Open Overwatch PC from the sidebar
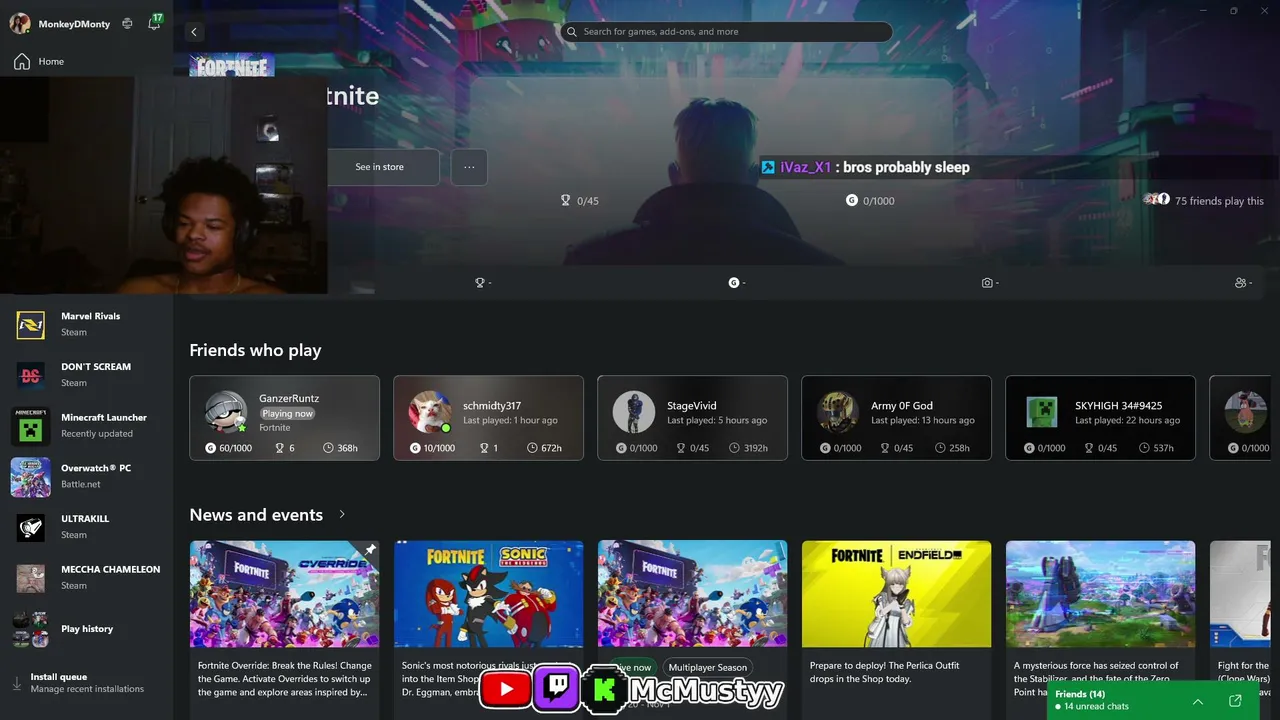 (86, 476)
